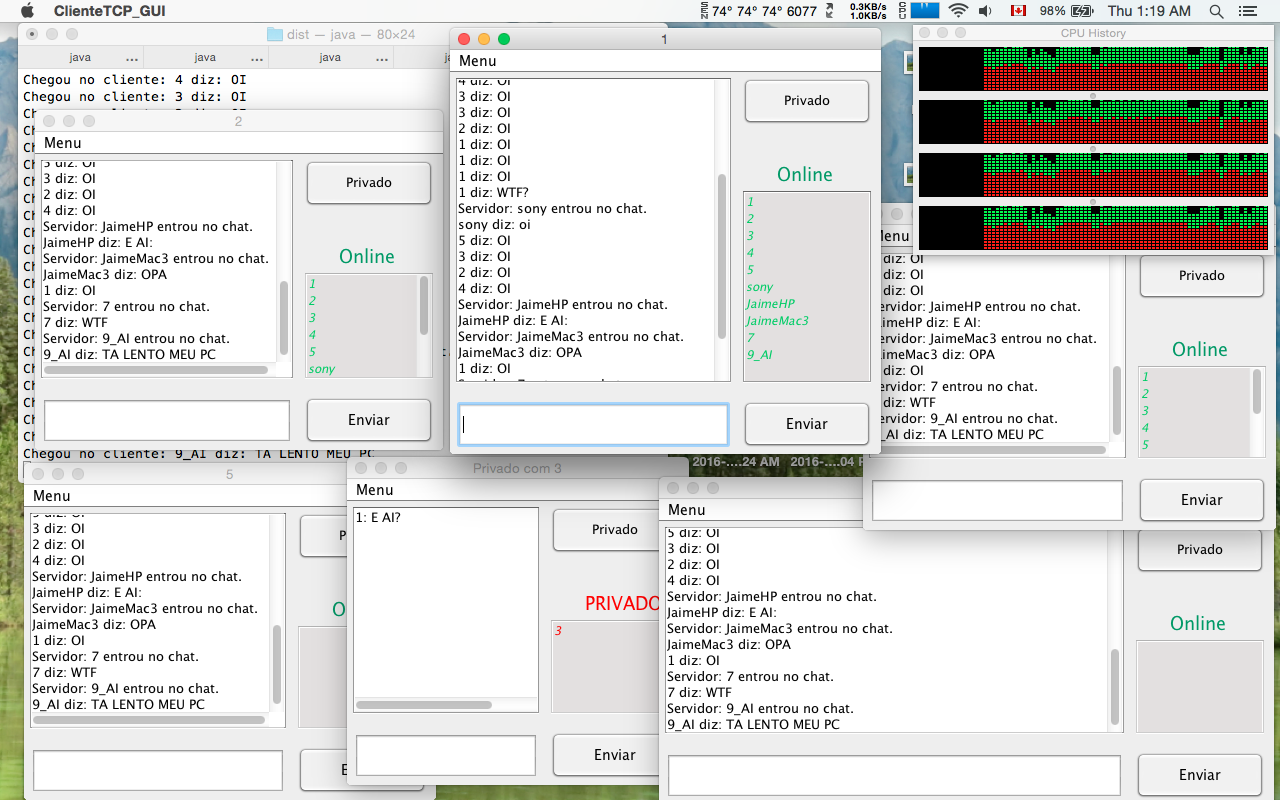1280x800 pixels.
Task: Click 'sony diz: oi' line in window 1
Action: point(494,224)
